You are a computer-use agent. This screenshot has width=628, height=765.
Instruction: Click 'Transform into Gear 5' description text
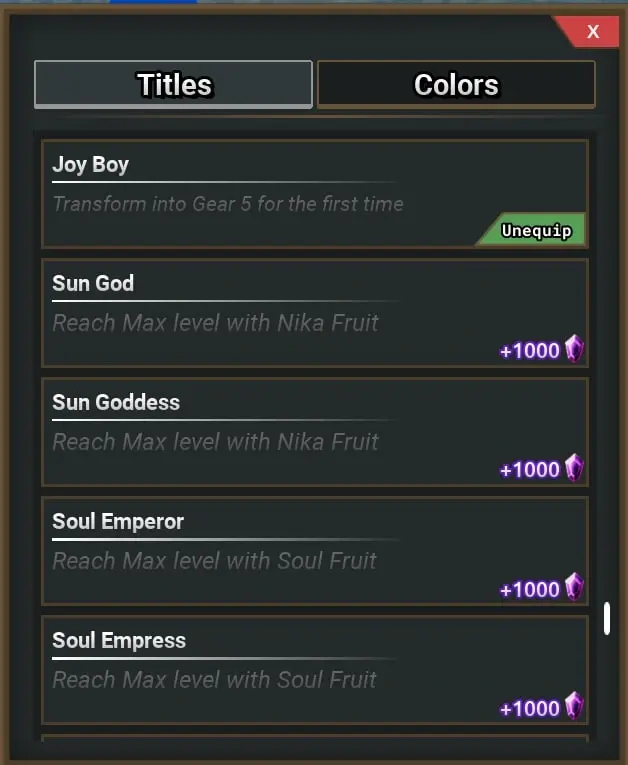point(228,204)
